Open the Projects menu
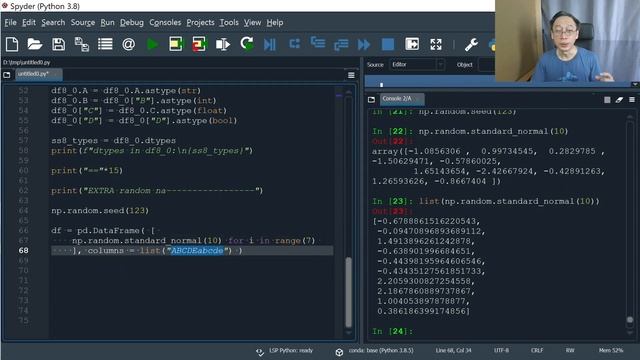640x360 pixels. (x=200, y=22)
